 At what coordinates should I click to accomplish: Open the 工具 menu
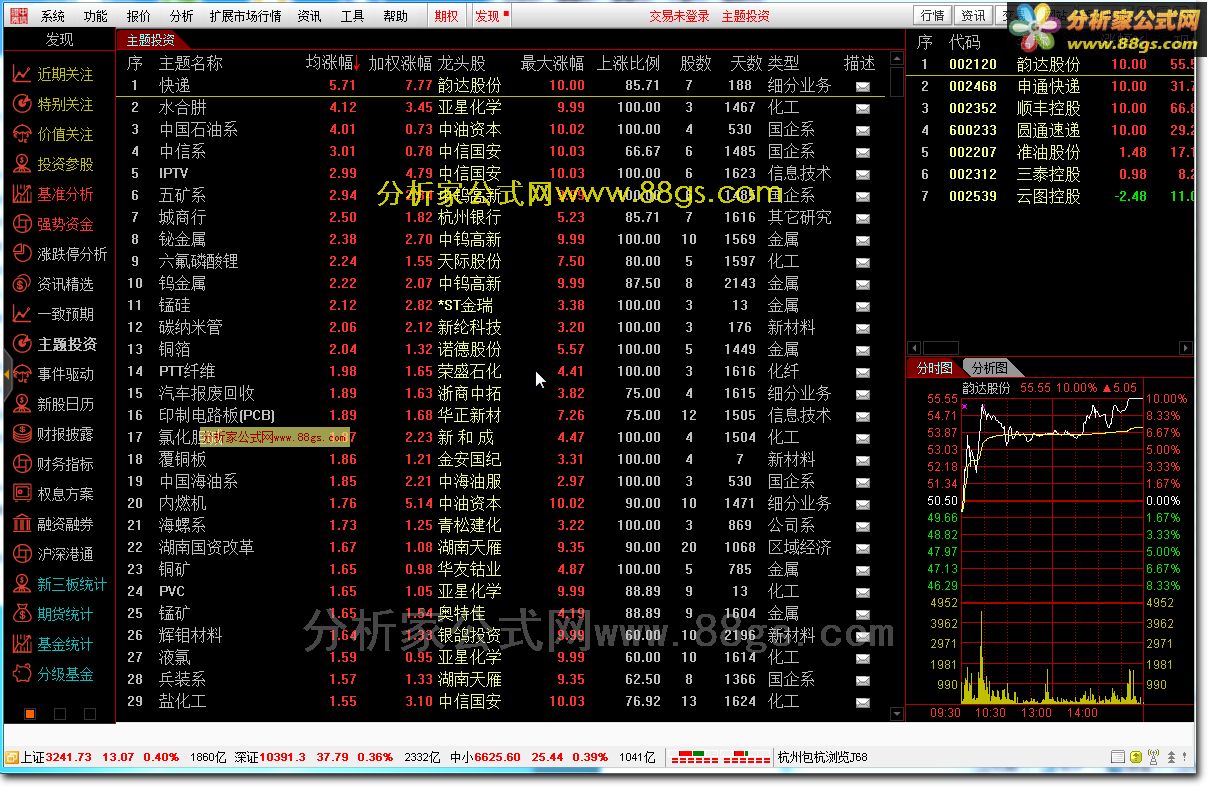(352, 16)
